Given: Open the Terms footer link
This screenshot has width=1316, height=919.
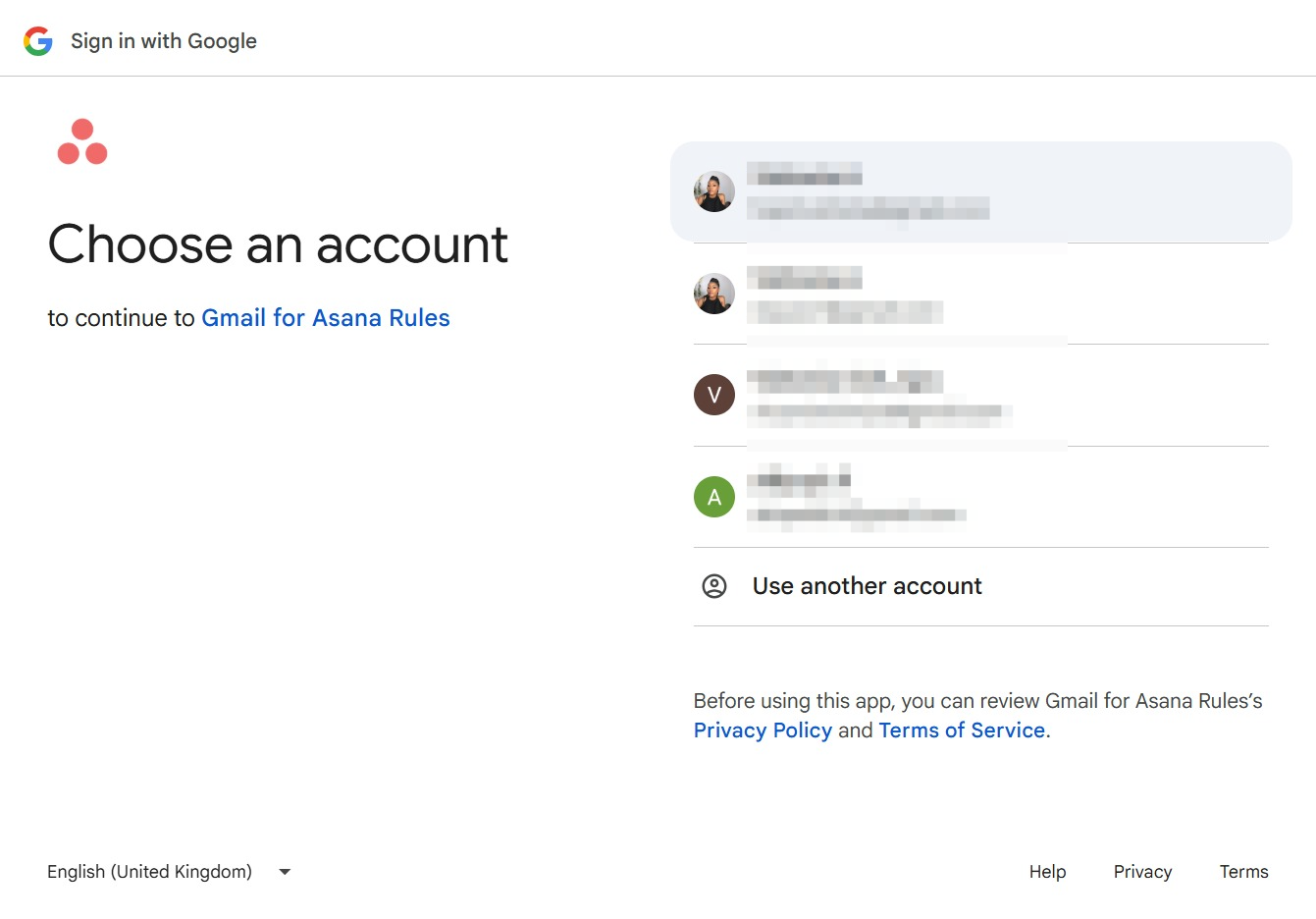Looking at the screenshot, I should pos(1243,872).
